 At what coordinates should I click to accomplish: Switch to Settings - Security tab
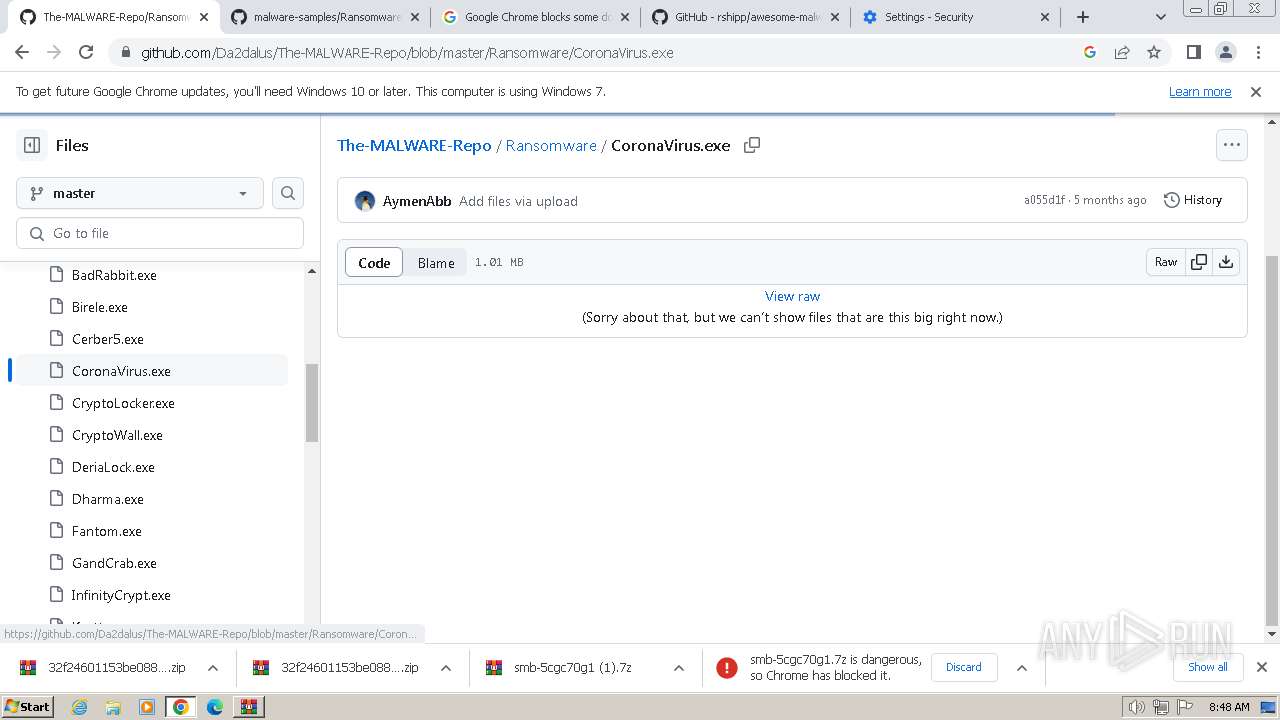click(x=956, y=17)
